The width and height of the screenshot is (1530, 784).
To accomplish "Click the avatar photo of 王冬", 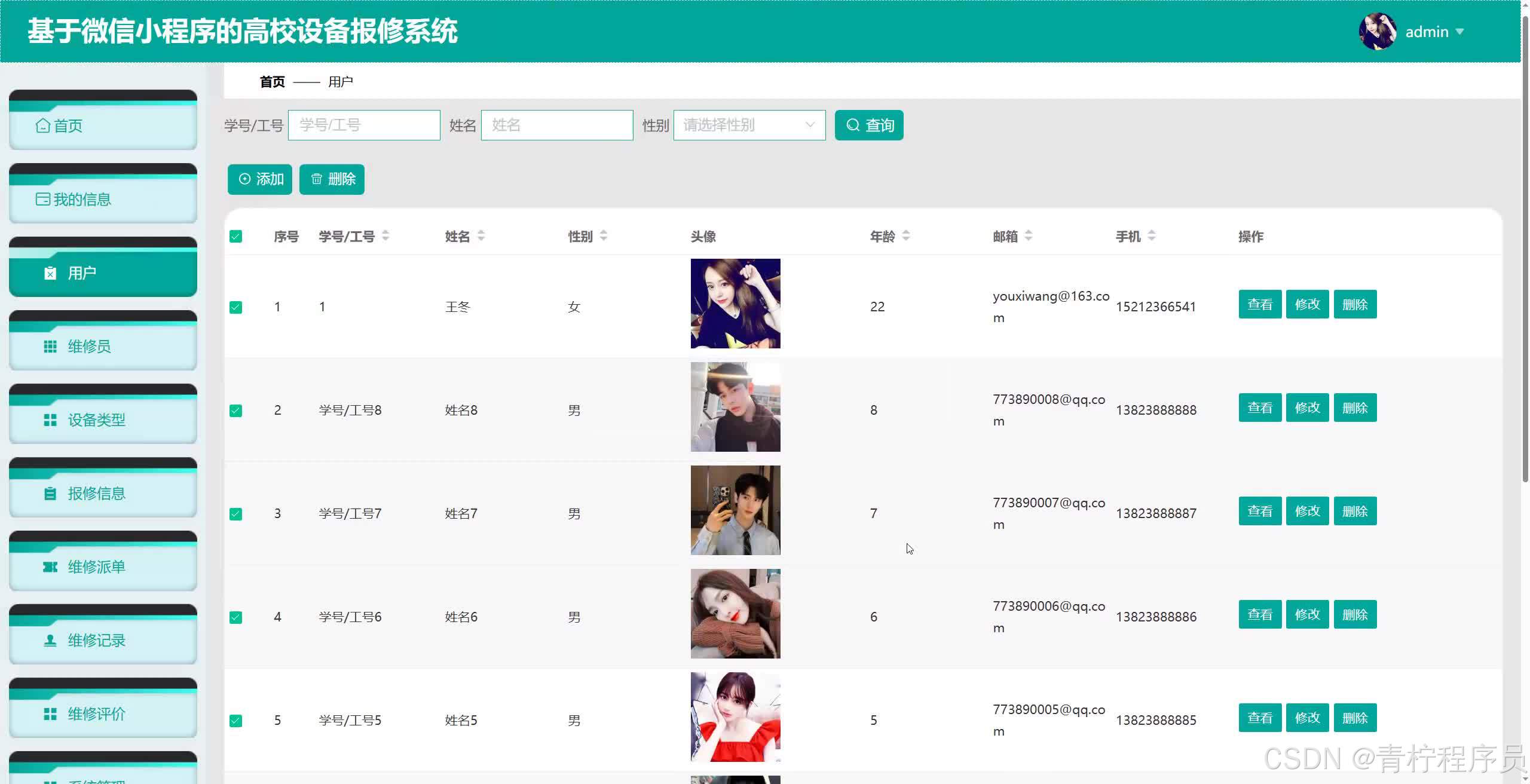I will pos(736,304).
